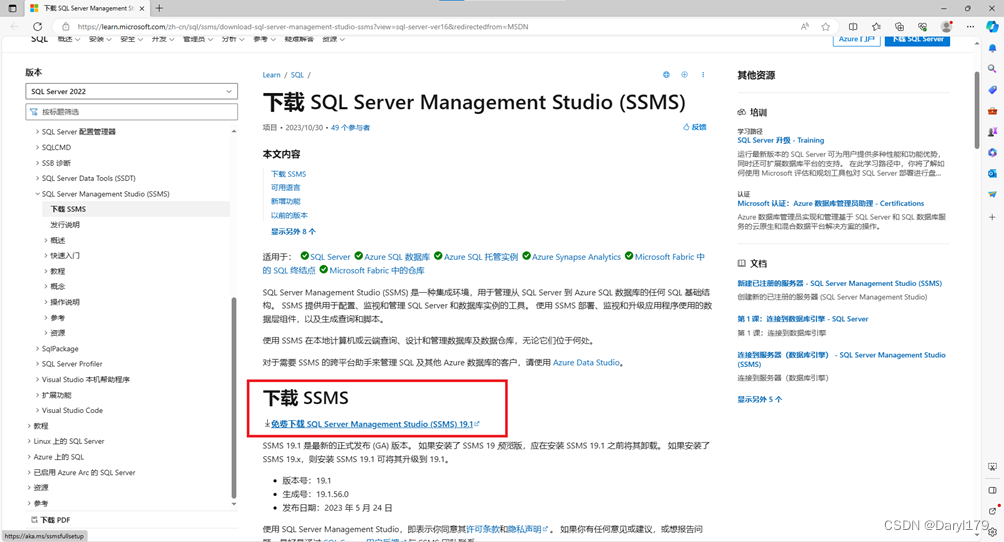Open the tab actions menu icon
The image size is (1004, 542).
(12, 8)
